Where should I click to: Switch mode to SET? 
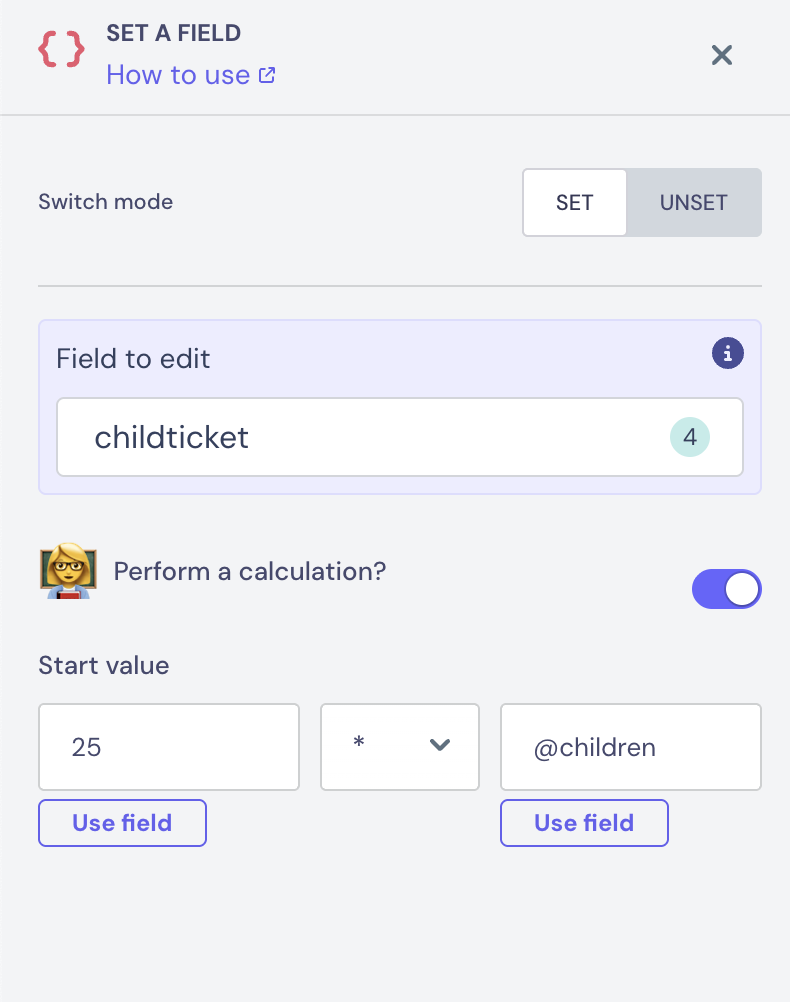click(x=574, y=202)
